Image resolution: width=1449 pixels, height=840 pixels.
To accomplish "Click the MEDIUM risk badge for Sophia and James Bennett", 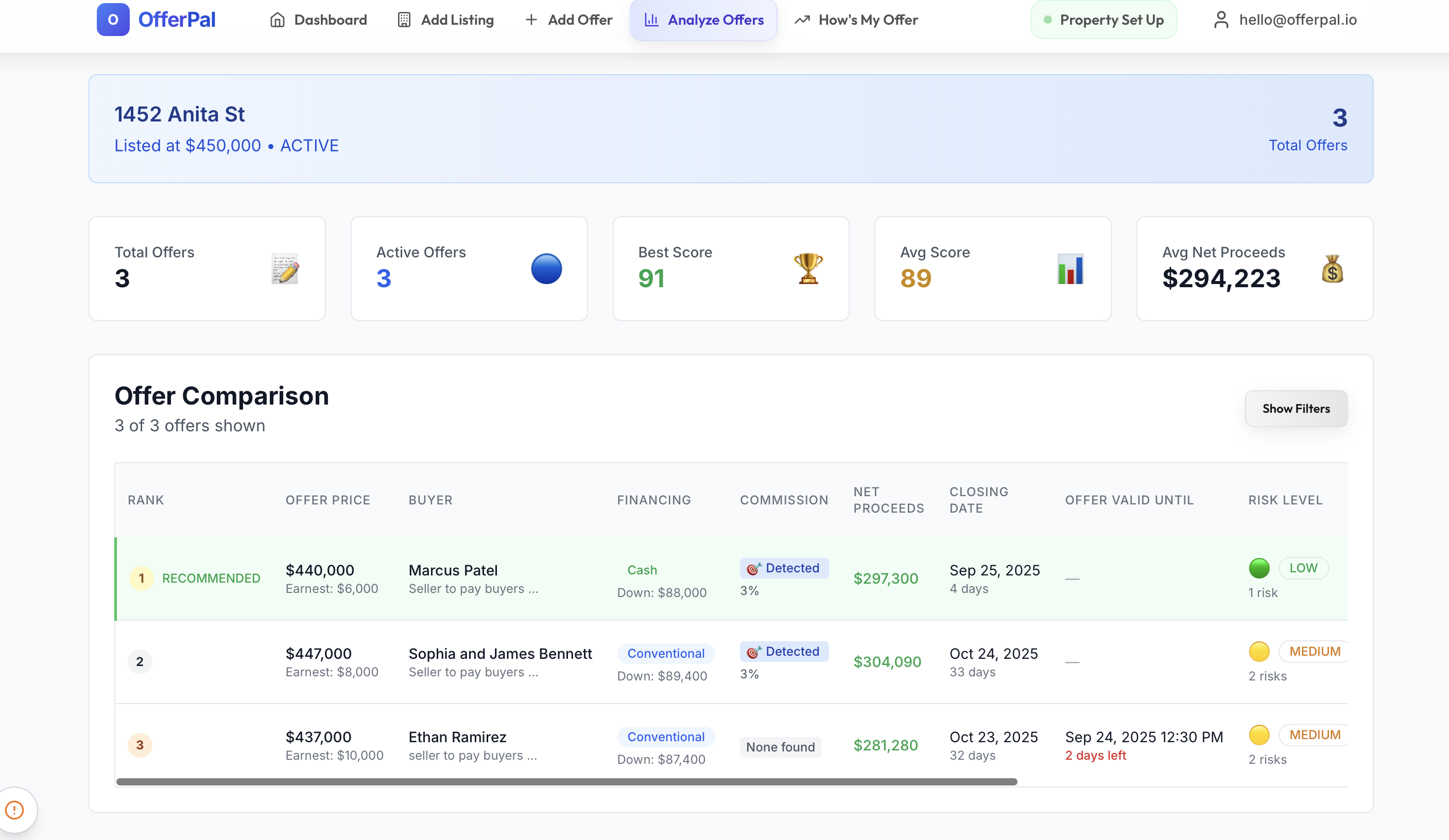I will click(x=1315, y=651).
